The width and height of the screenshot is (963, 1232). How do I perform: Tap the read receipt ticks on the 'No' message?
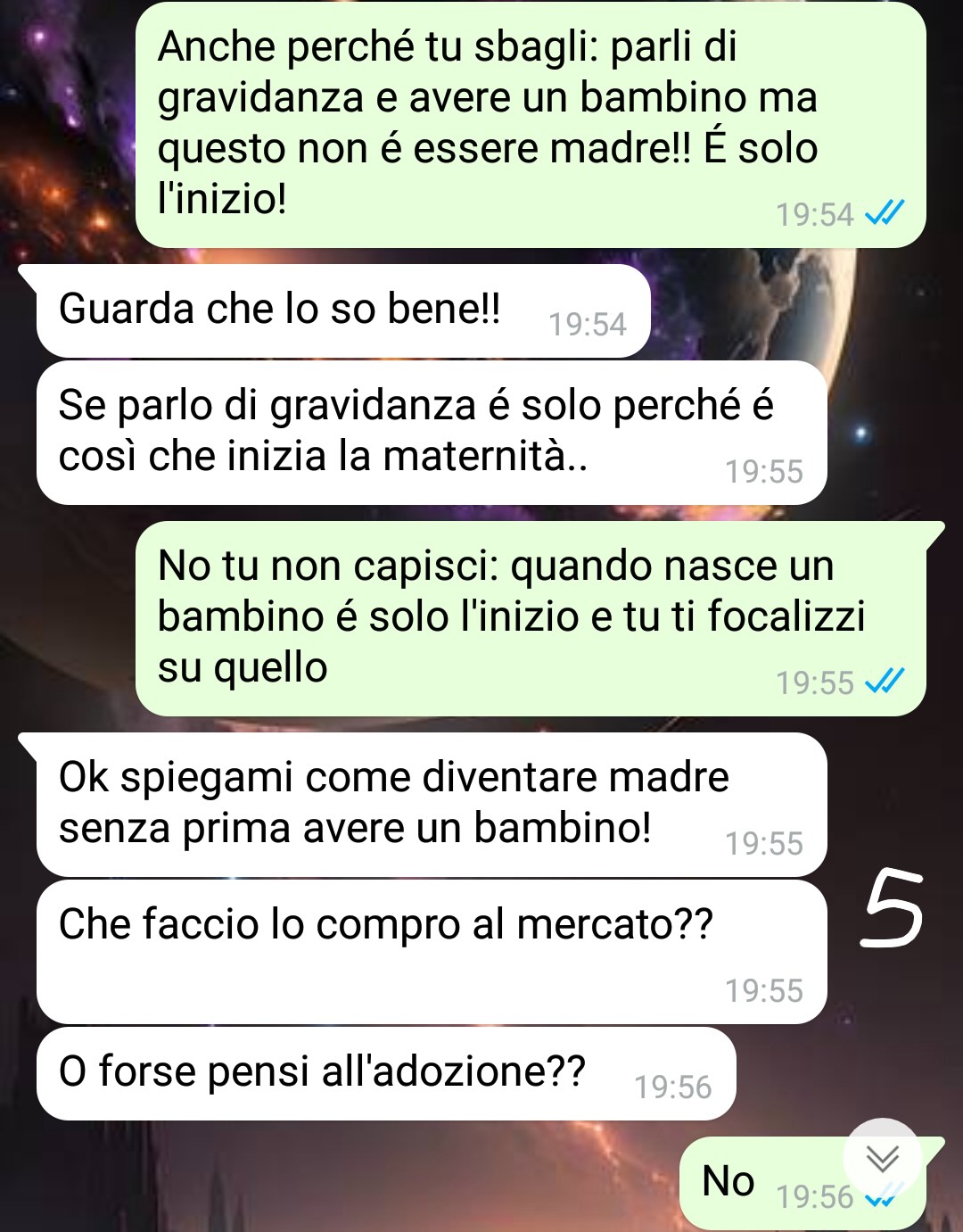point(885,1197)
